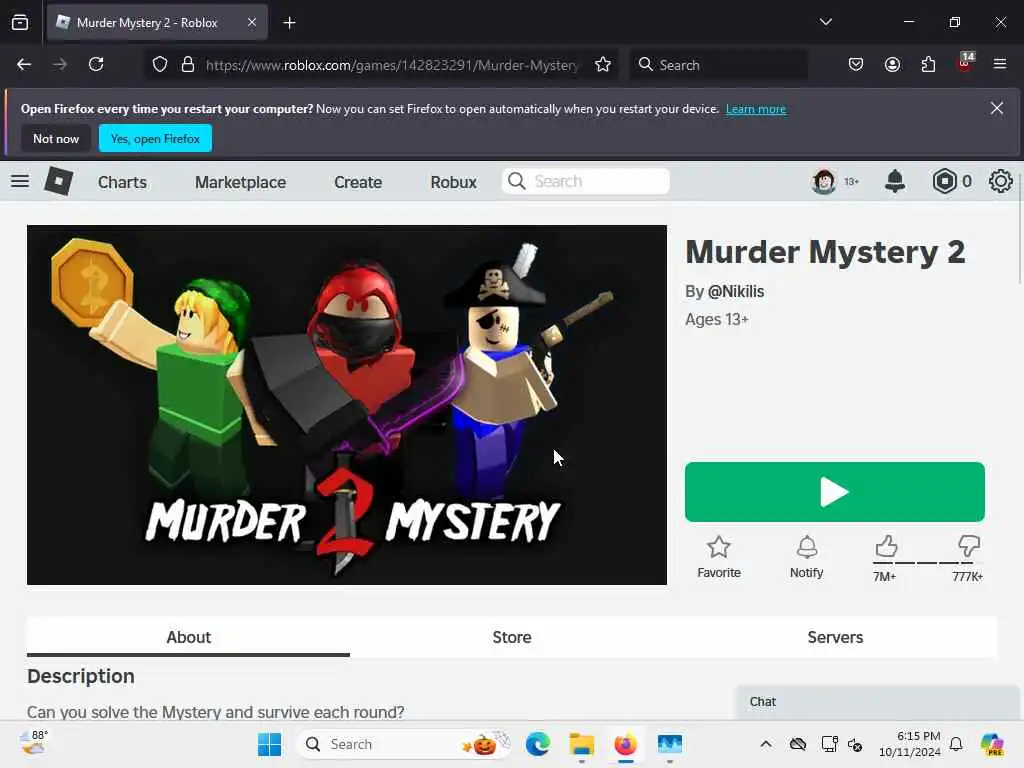Image resolution: width=1024 pixels, height=768 pixels.
Task: Open the user avatar profile
Action: click(x=824, y=181)
